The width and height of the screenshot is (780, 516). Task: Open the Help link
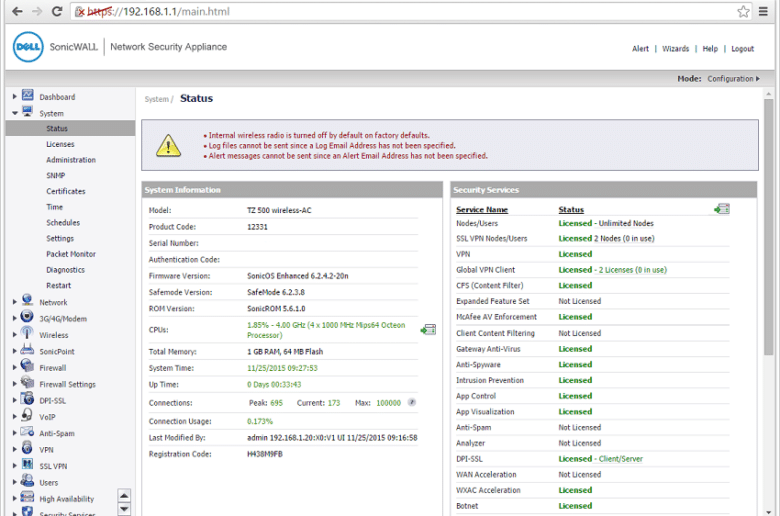[x=710, y=49]
